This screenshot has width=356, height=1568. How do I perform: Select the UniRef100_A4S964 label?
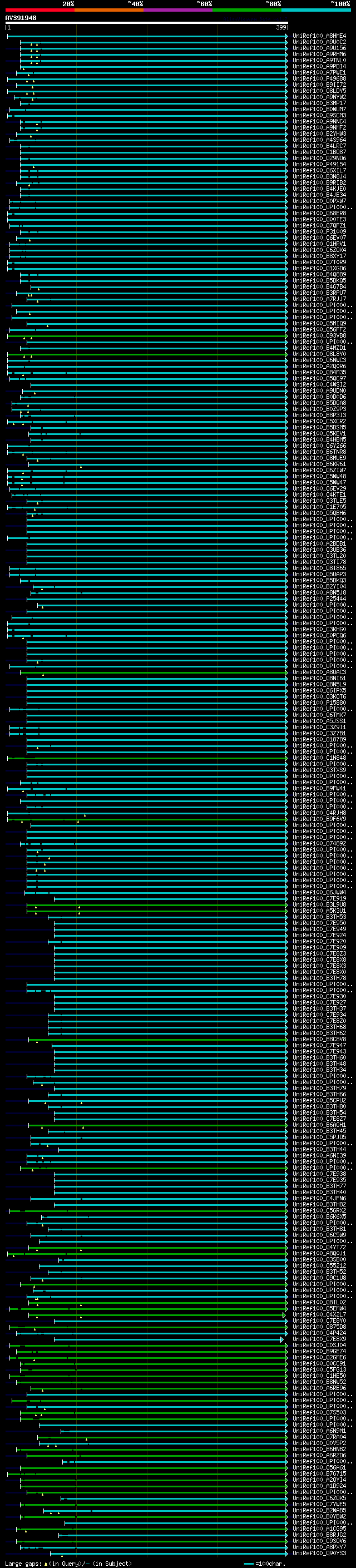pos(319,140)
